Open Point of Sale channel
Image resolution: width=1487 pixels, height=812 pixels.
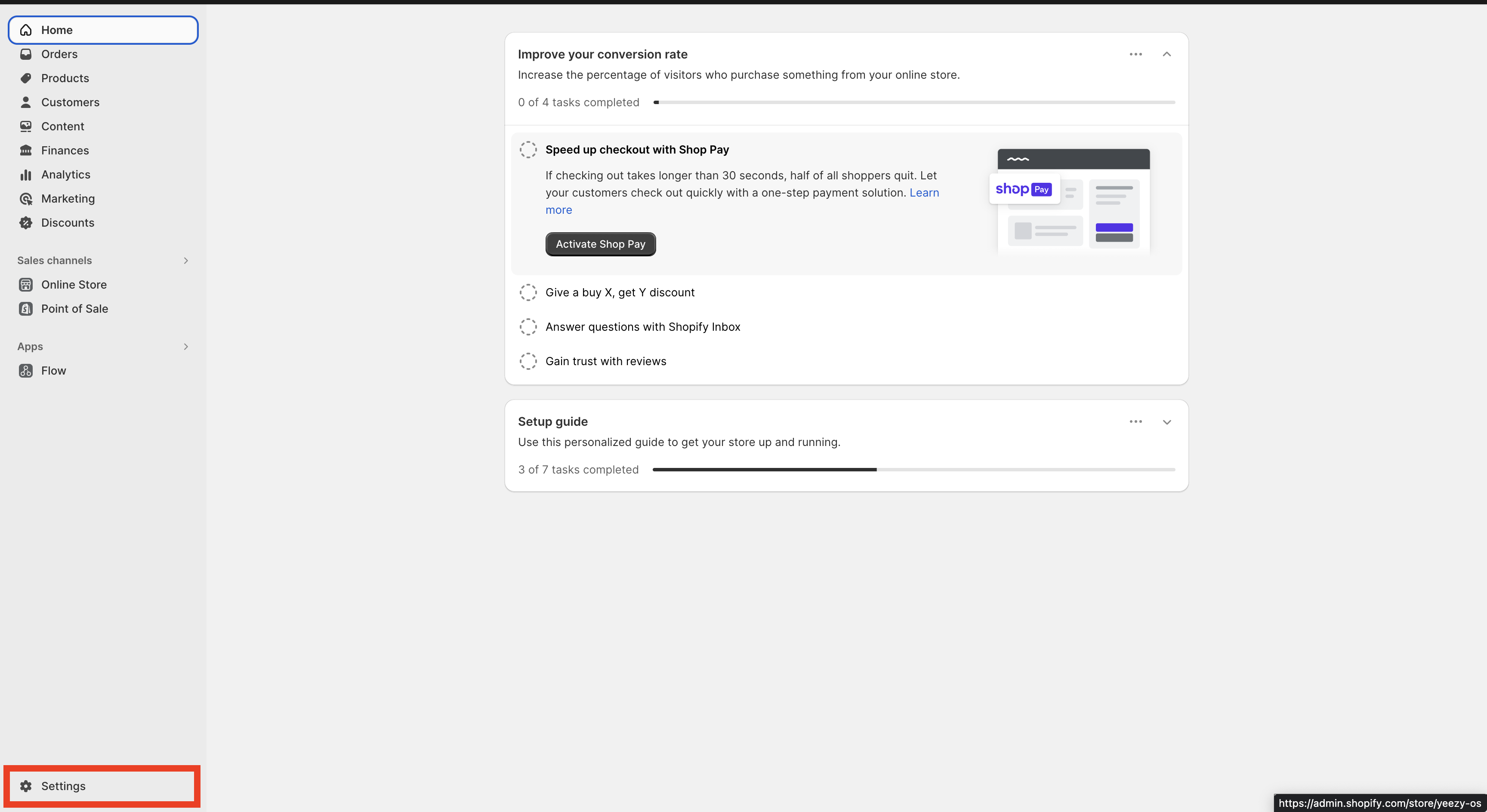(x=103, y=309)
